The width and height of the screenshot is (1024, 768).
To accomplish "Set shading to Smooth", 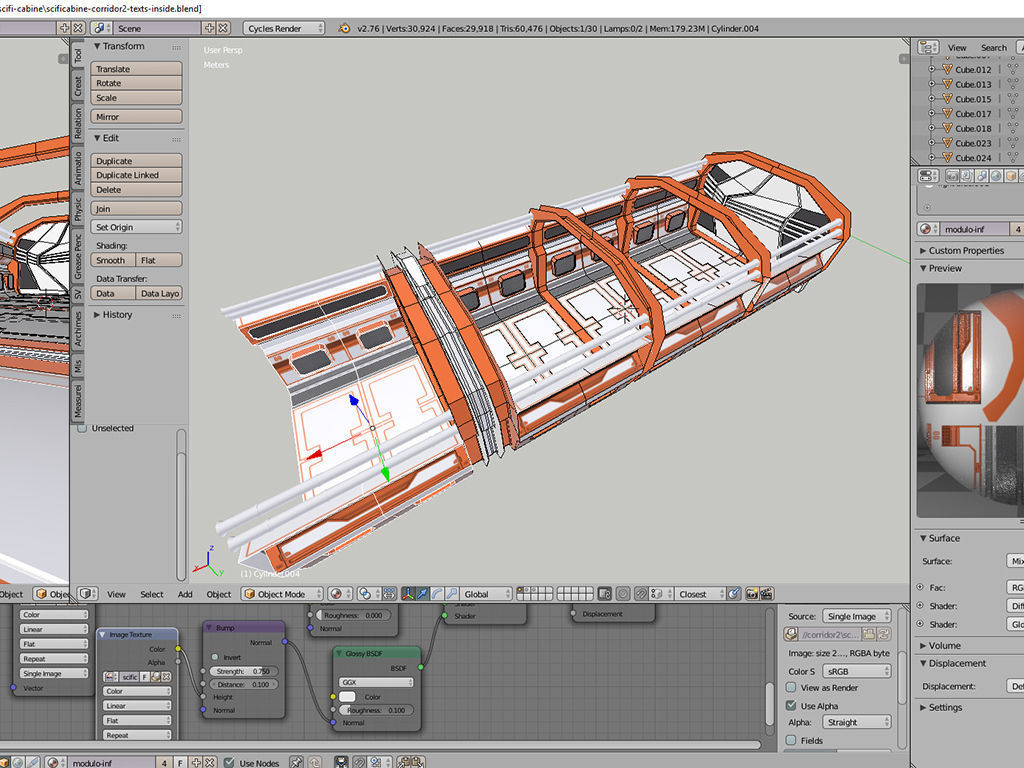I will [x=113, y=260].
